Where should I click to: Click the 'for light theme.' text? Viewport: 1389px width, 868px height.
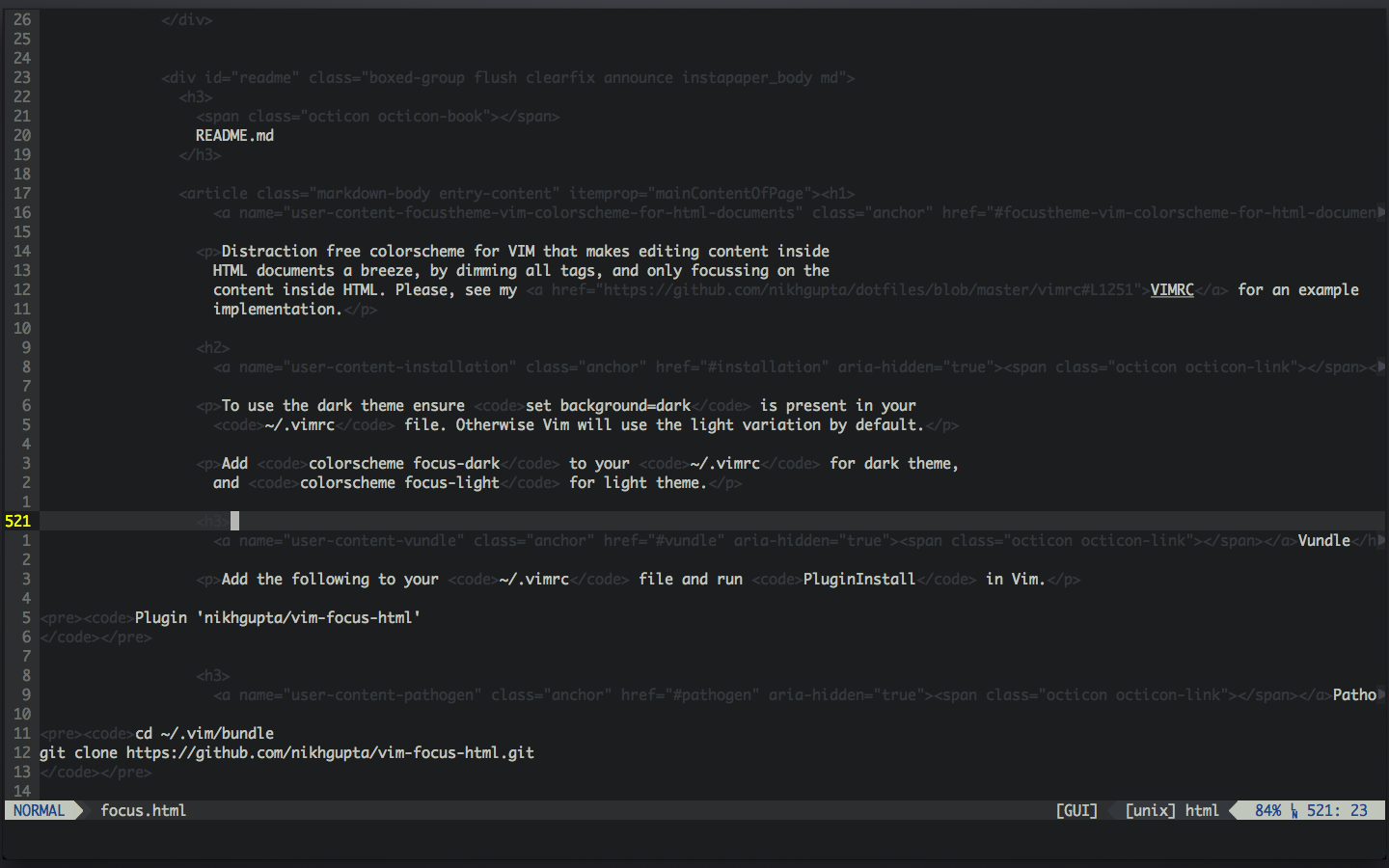click(x=638, y=482)
